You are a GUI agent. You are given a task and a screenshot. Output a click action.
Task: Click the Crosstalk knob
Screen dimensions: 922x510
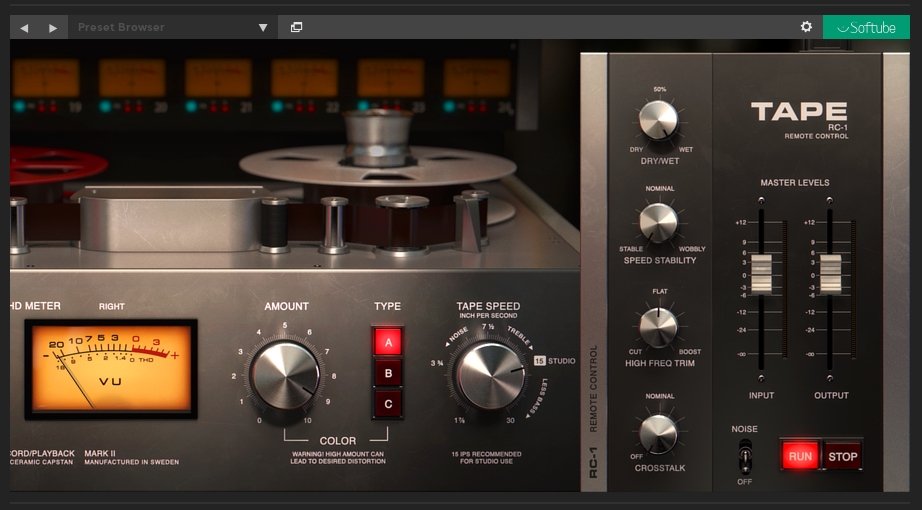[x=659, y=434]
